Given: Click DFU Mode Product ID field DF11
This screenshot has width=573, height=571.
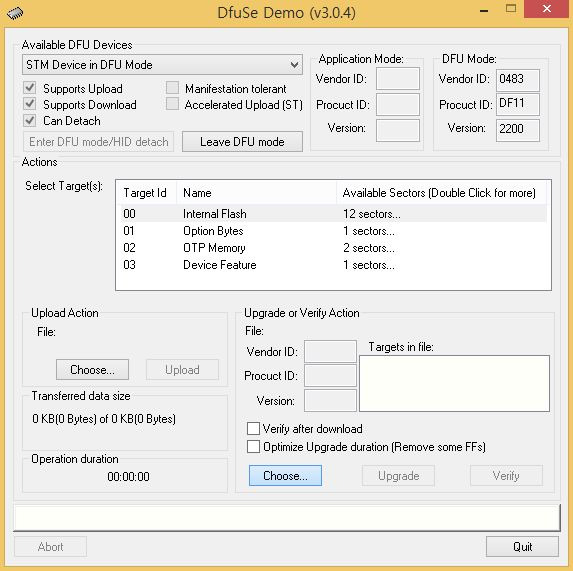Looking at the screenshot, I should coord(518,104).
